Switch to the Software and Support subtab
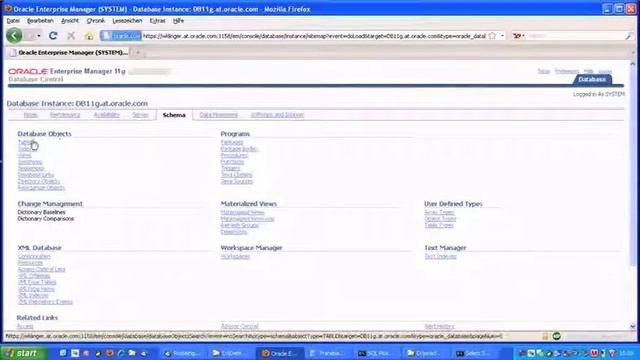This screenshot has width=640, height=360. (278, 115)
